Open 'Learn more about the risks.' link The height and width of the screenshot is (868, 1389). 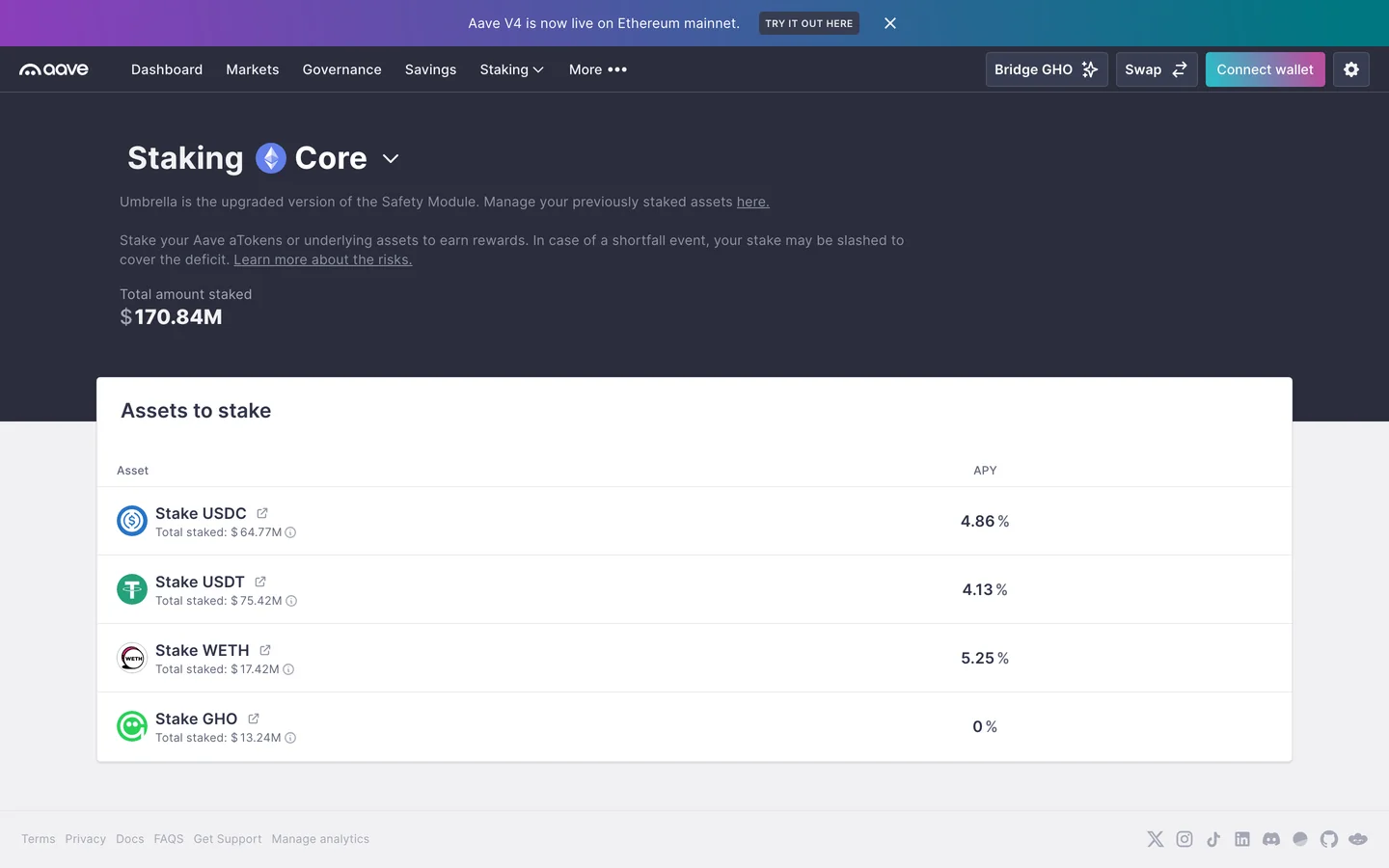tap(322, 259)
